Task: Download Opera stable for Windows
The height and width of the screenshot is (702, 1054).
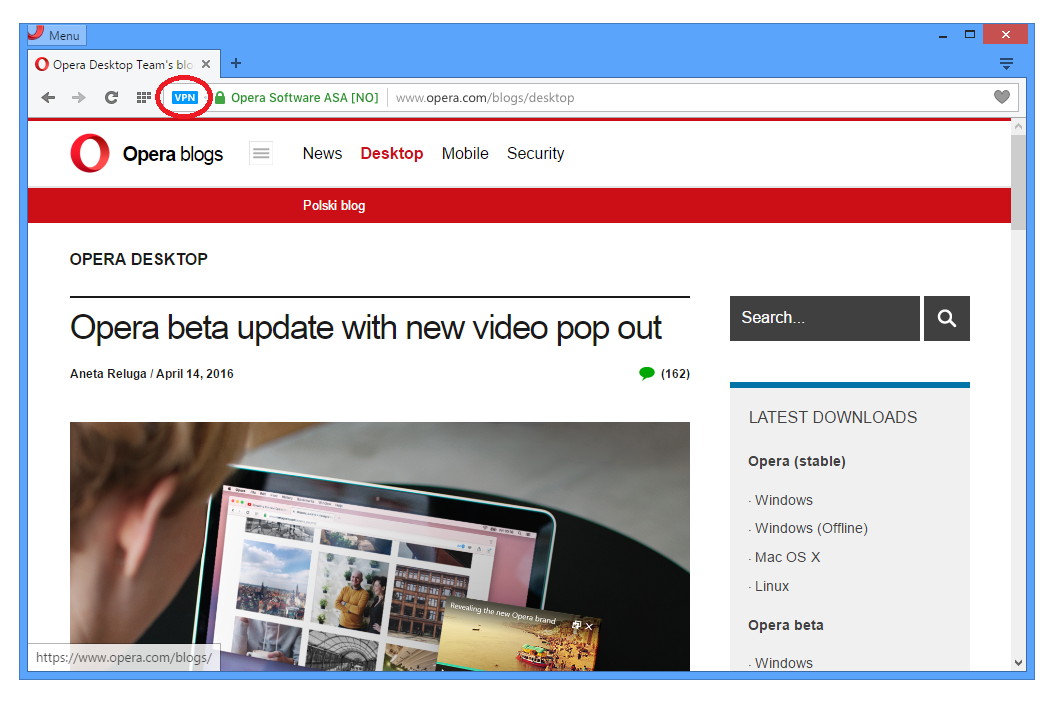Action: tap(783, 500)
